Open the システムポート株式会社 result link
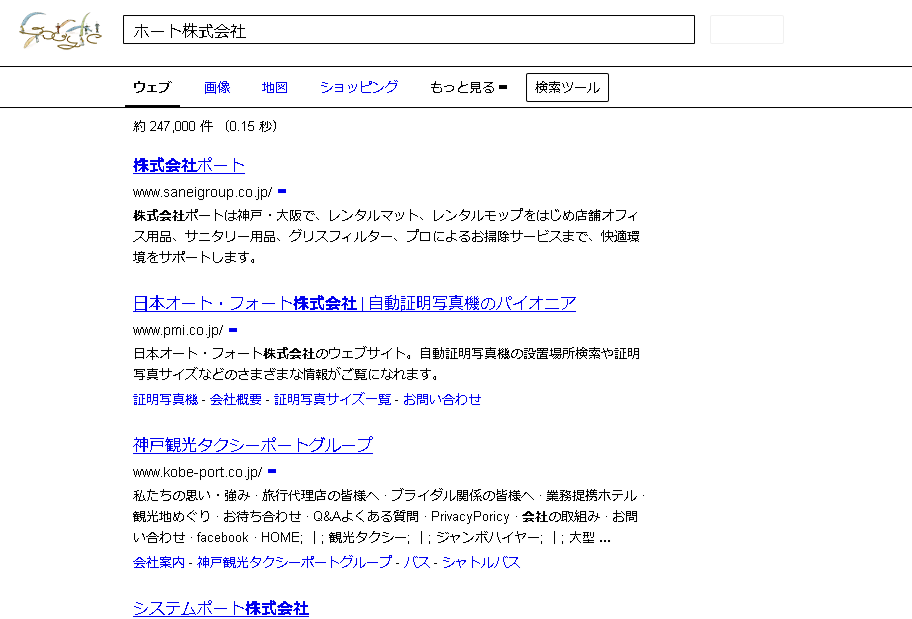This screenshot has height=619, width=912. click(220, 609)
